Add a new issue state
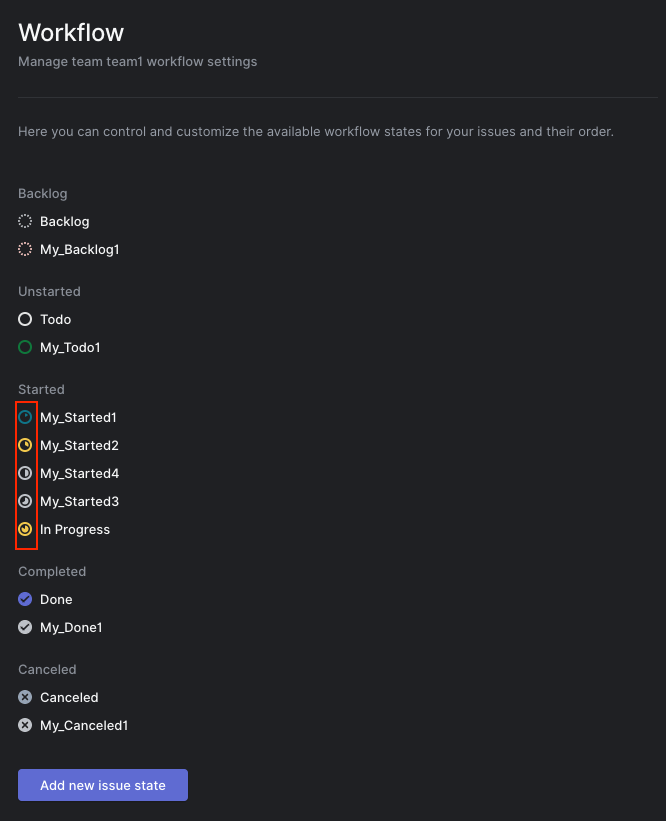This screenshot has height=821, width=666. pyautogui.click(x=103, y=785)
